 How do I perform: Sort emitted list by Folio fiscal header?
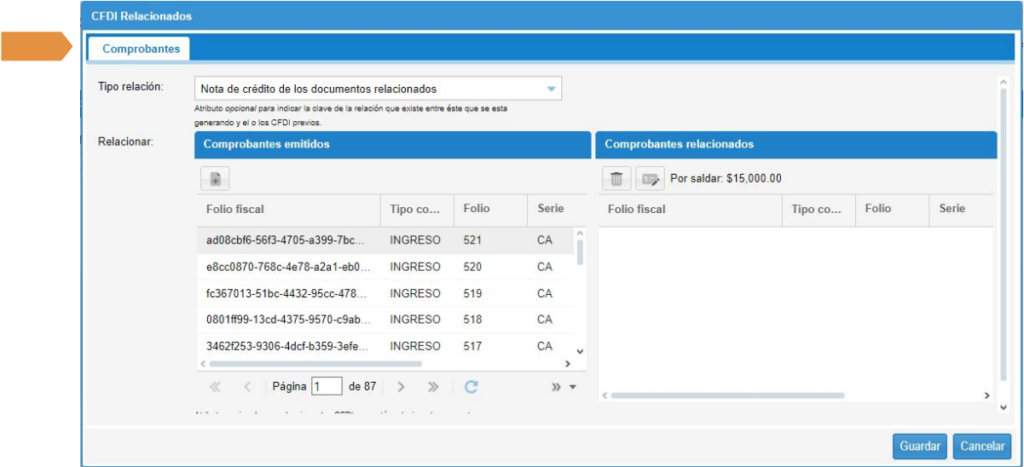[287, 210]
